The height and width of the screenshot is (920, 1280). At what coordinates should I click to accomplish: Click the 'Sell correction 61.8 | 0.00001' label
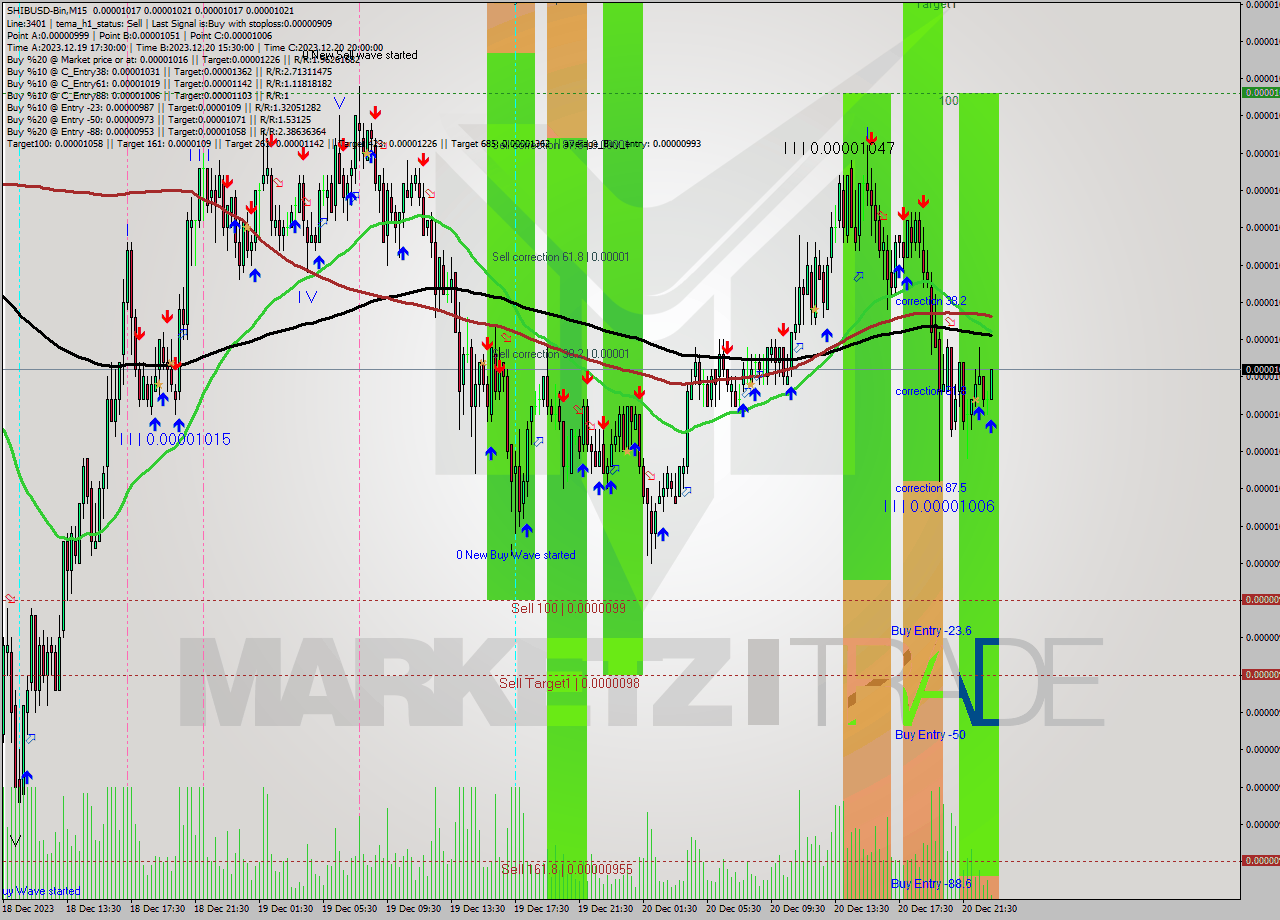(560, 257)
